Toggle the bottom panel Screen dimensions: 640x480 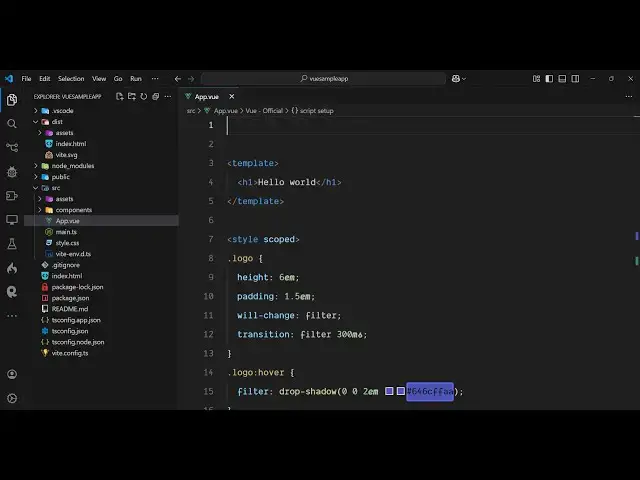(562, 79)
